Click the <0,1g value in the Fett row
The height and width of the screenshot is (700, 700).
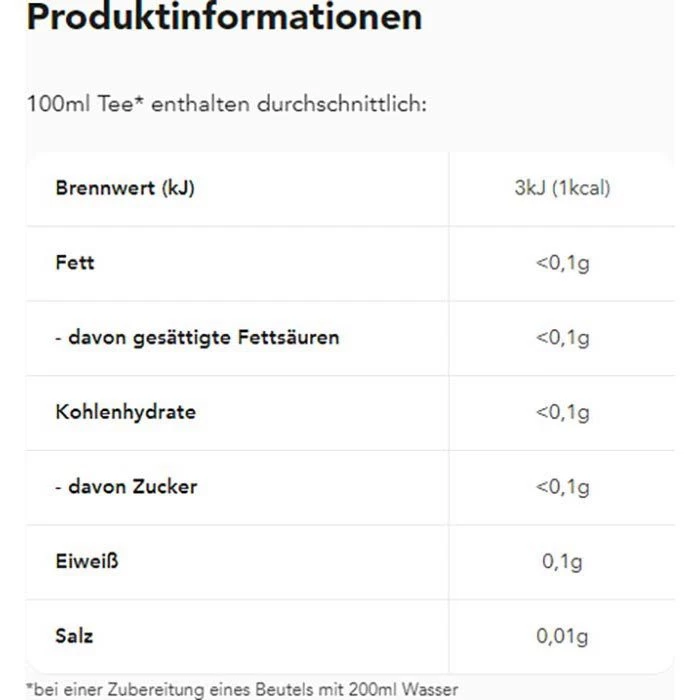click(x=562, y=263)
